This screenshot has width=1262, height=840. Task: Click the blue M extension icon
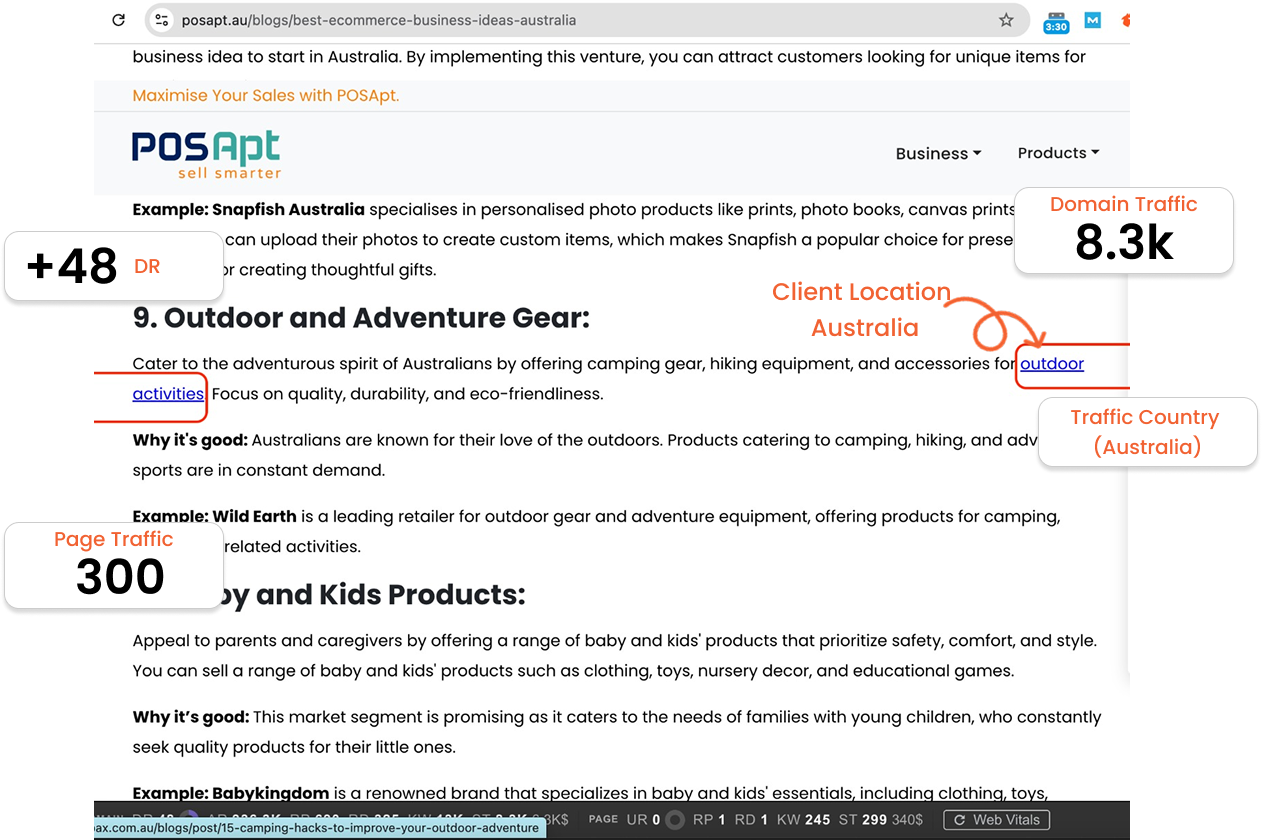pyautogui.click(x=1093, y=20)
